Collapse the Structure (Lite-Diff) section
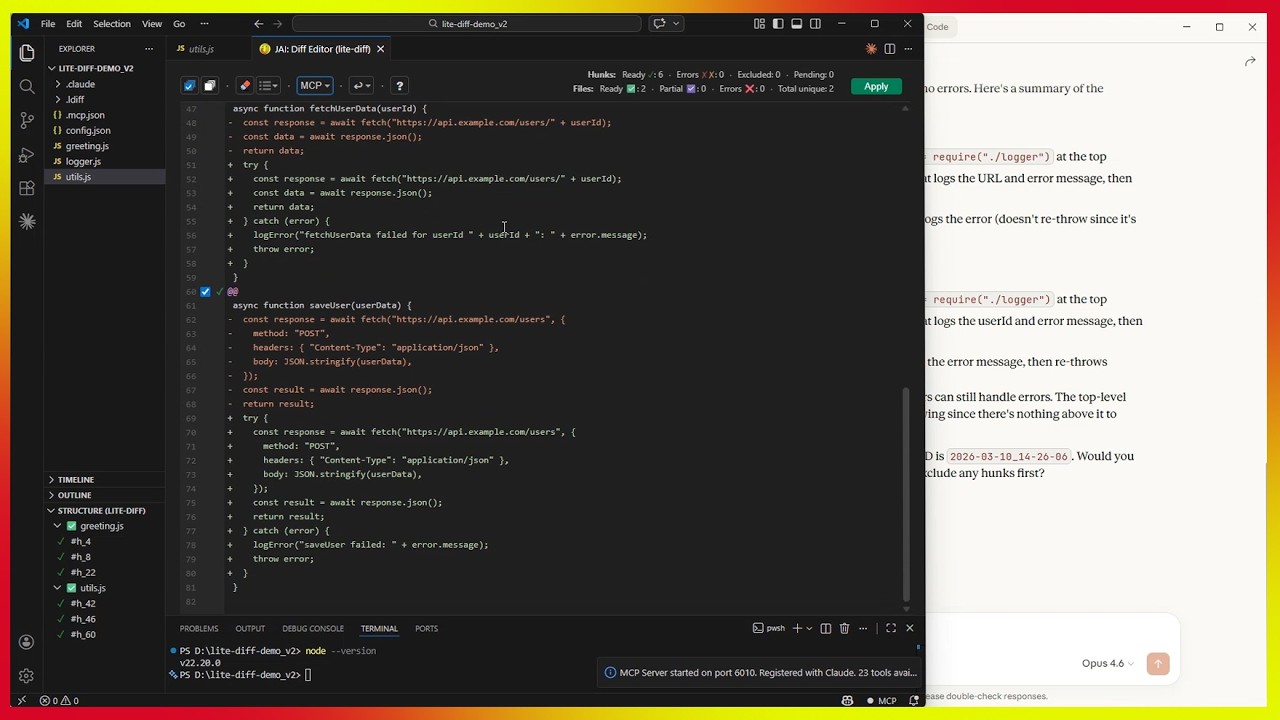1280x720 pixels. click(101, 511)
